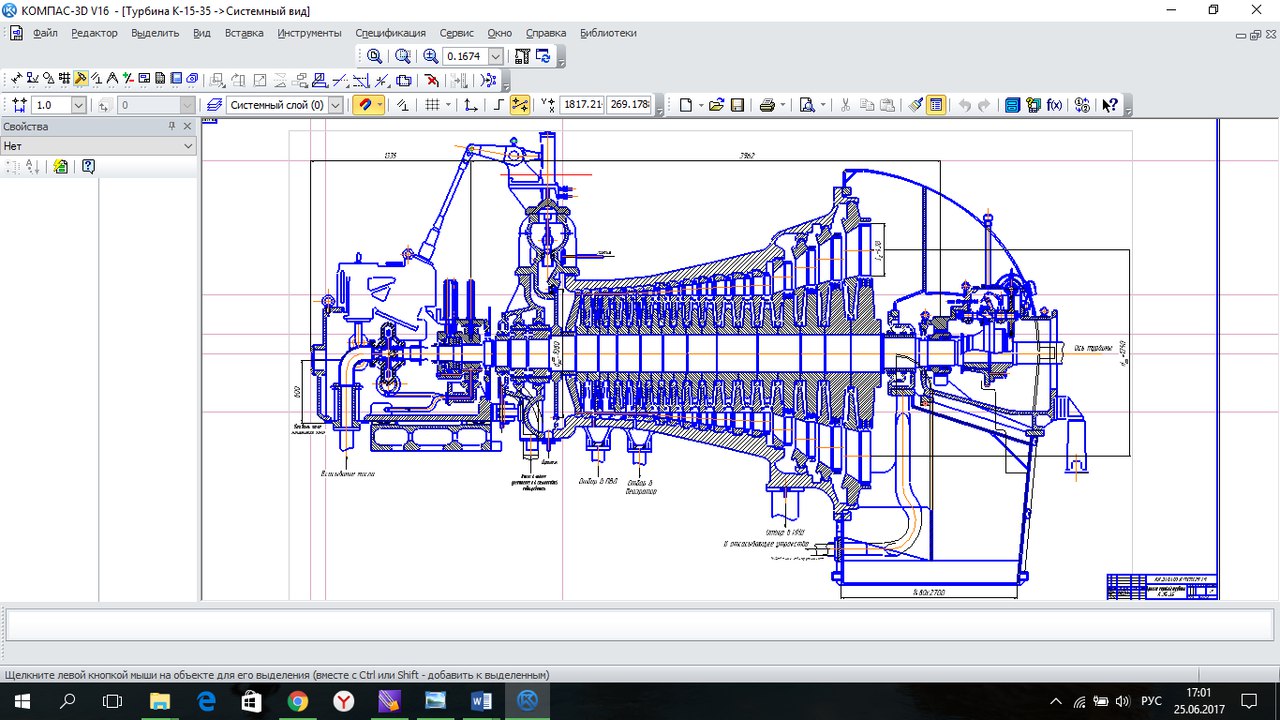Screen dimensions: 1280x720
Task: Click the blue document manager icon
Action: click(1012, 105)
